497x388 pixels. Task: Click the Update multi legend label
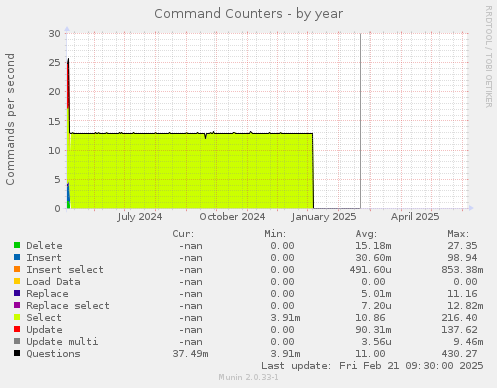[x=62, y=342]
